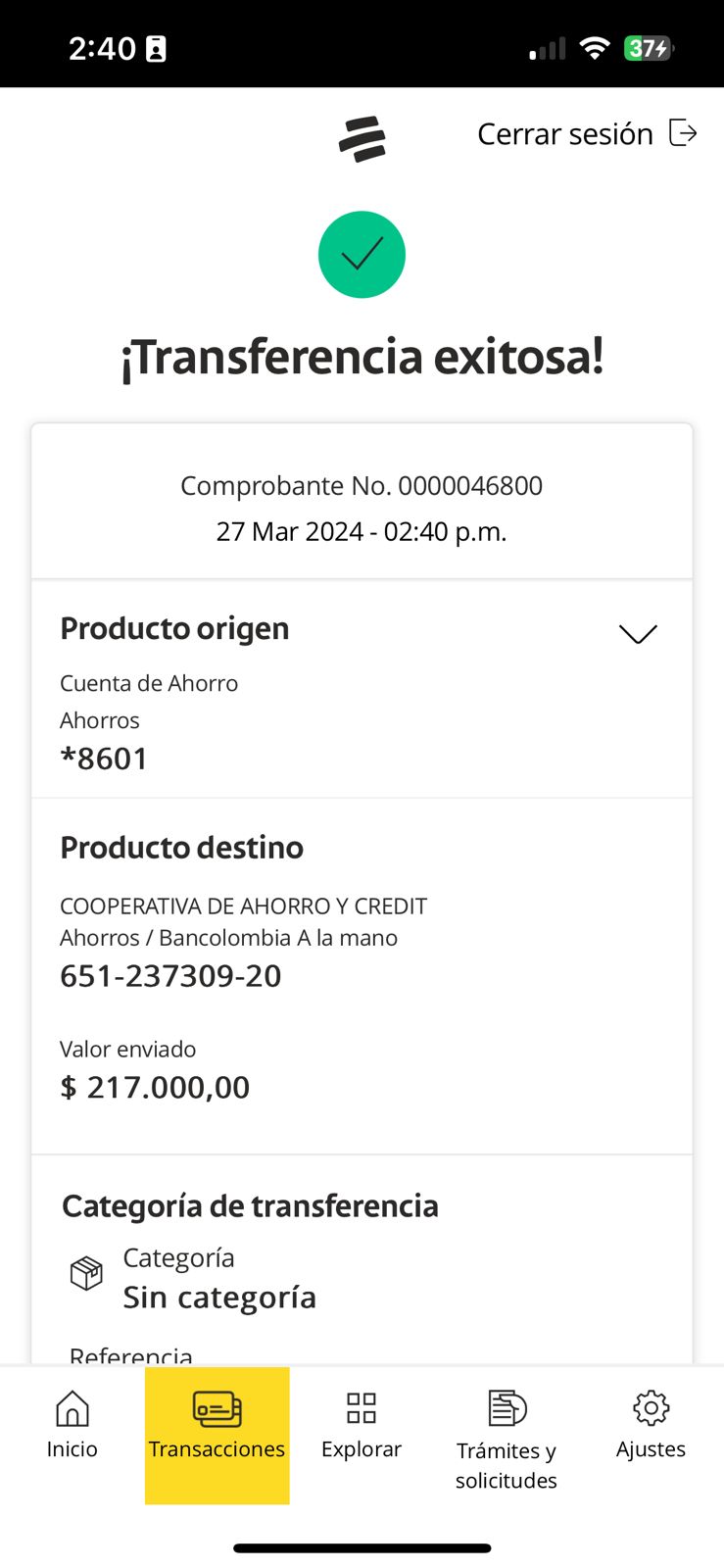Viewport: 724px width, 1568px height.
Task: Go to the Explorar tab label
Action: pyautogui.click(x=362, y=1449)
